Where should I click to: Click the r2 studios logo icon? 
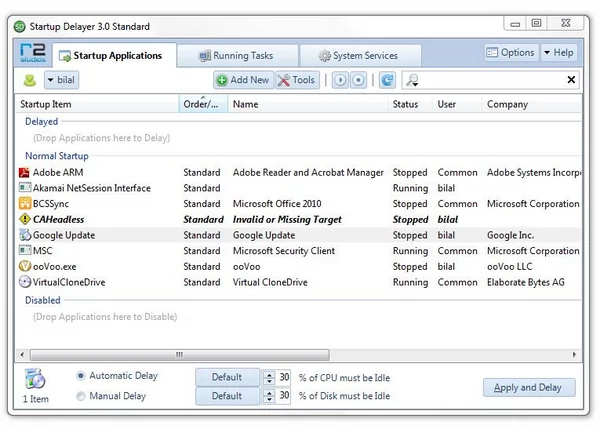pyautogui.click(x=33, y=53)
